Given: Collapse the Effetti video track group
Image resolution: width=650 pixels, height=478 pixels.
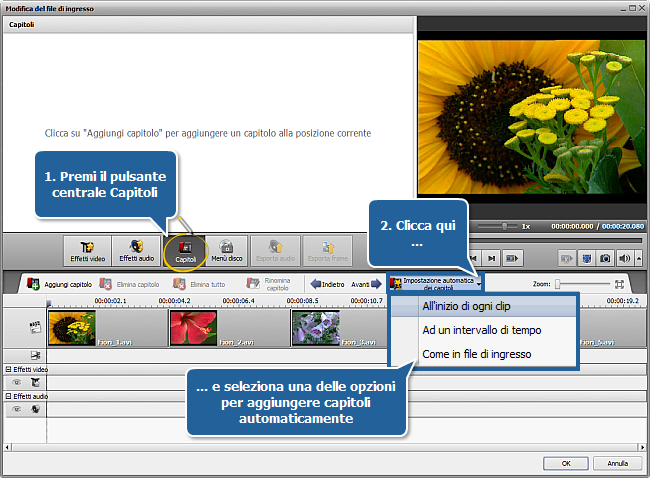Looking at the screenshot, I should (7, 370).
